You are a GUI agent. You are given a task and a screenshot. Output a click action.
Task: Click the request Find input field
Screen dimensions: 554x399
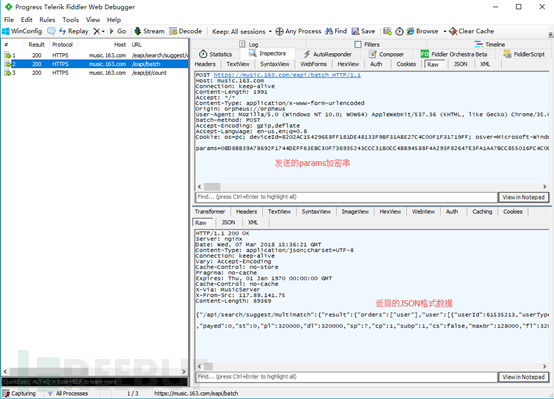pos(346,197)
